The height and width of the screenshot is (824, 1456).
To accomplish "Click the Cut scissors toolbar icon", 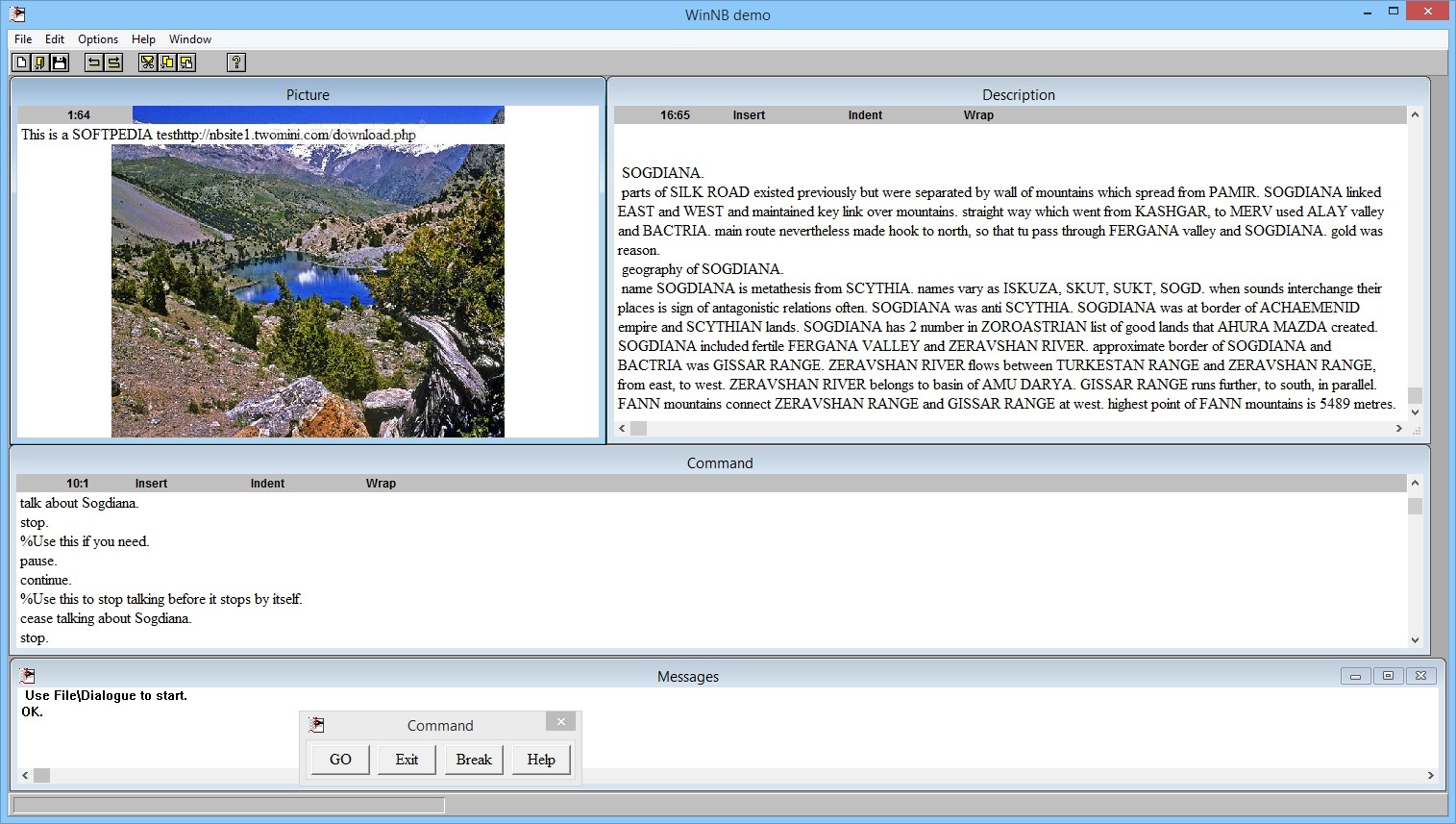I will (x=147, y=62).
